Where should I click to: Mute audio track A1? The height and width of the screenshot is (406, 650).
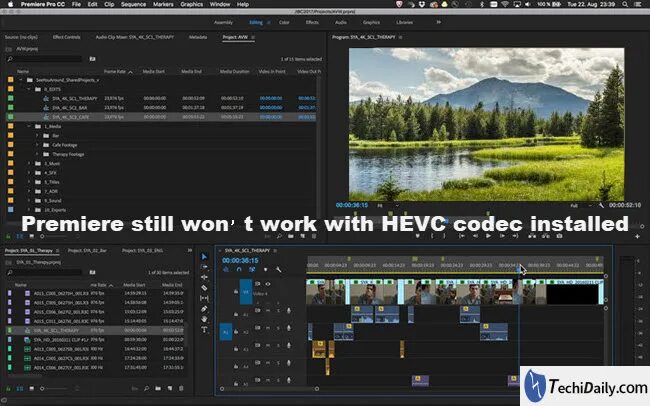[268, 310]
